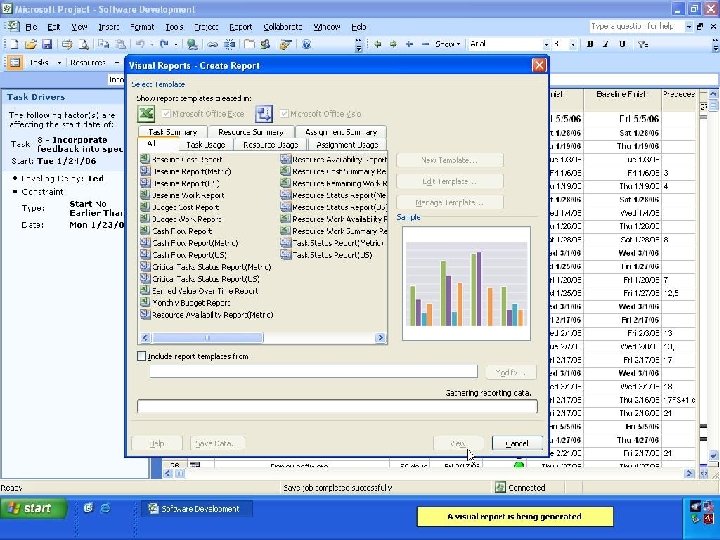Click the Hide Subtasks minus icon
The height and width of the screenshot is (540, 720).
pos(425,44)
